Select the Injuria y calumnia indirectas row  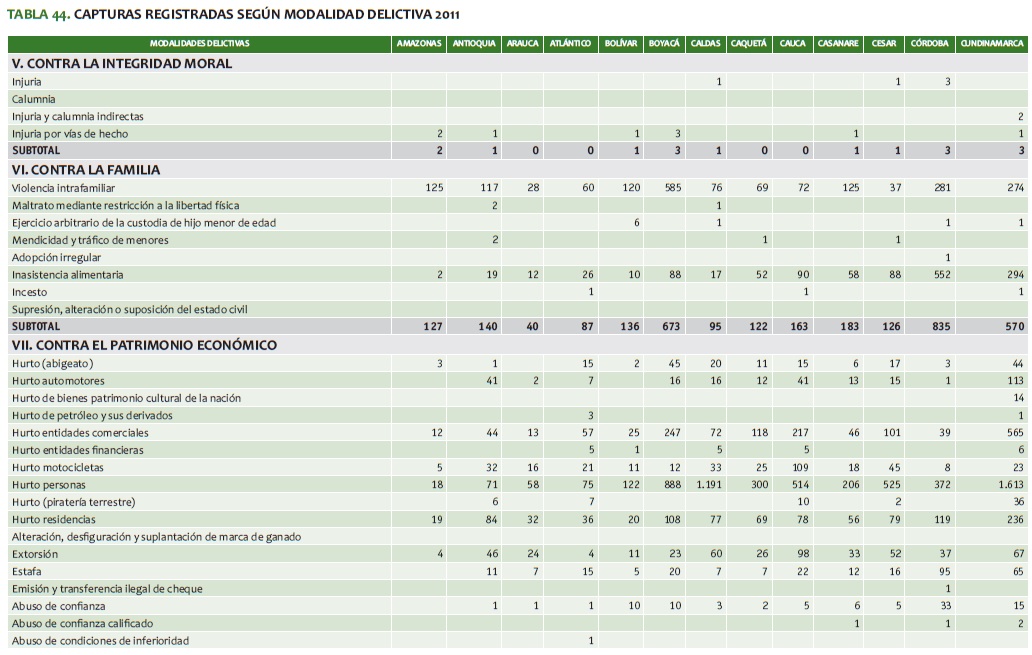(77, 116)
